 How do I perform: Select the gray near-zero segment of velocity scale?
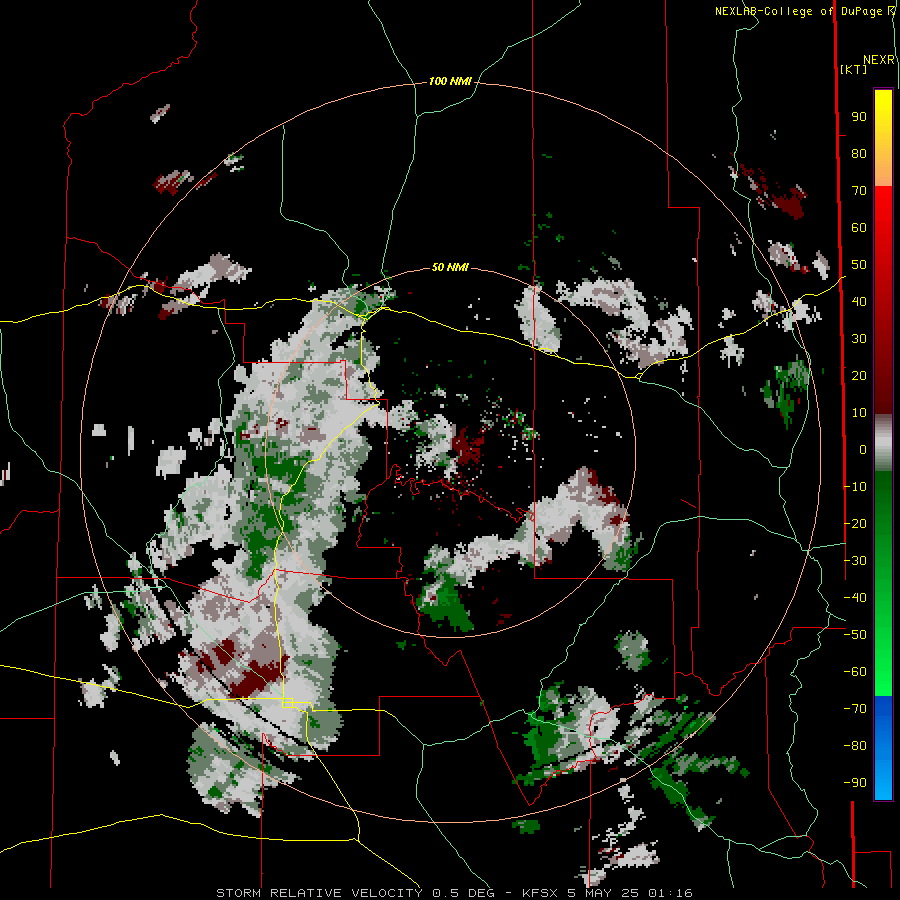[883, 442]
